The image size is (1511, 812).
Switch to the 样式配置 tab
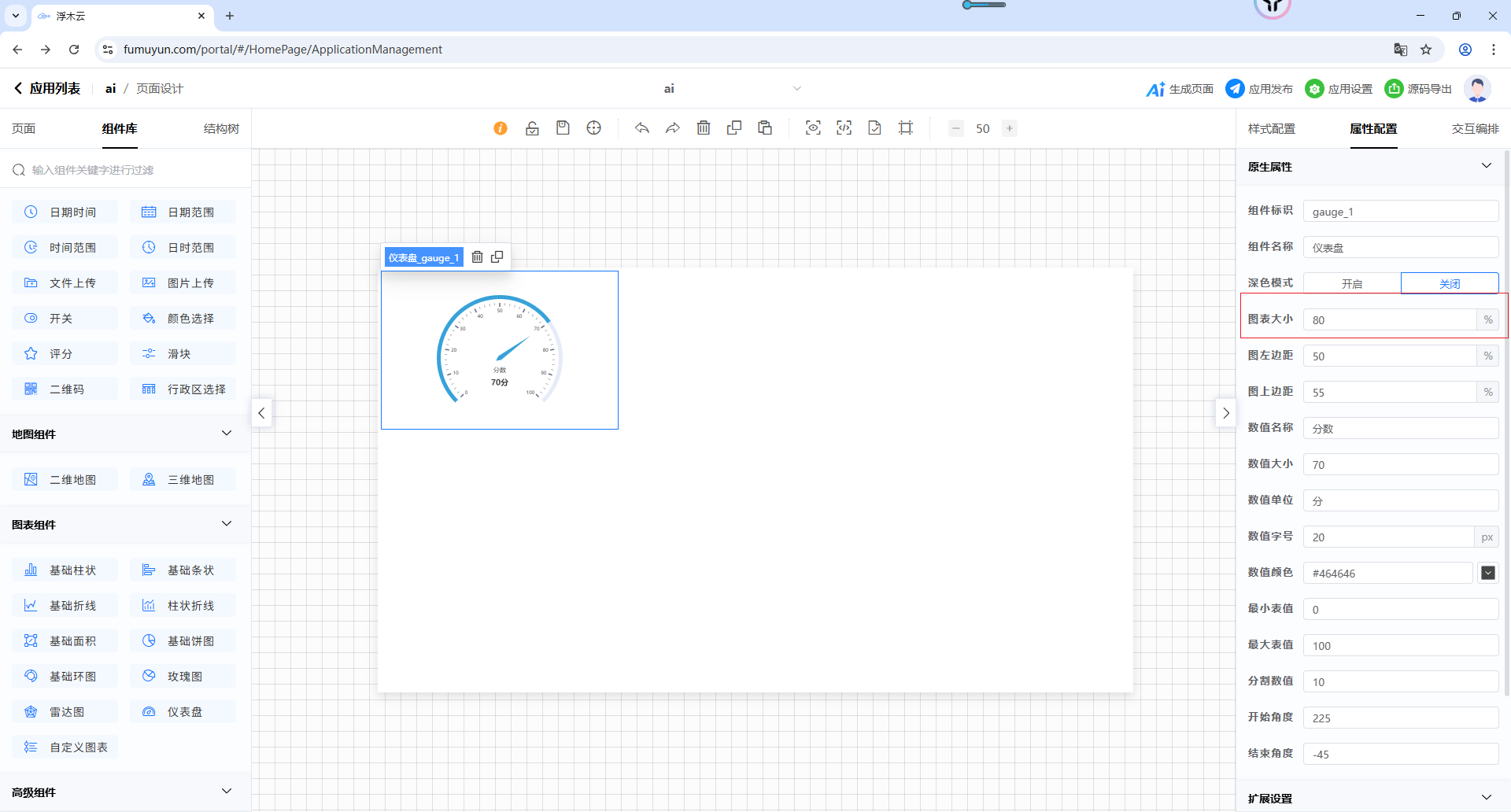tap(1272, 129)
